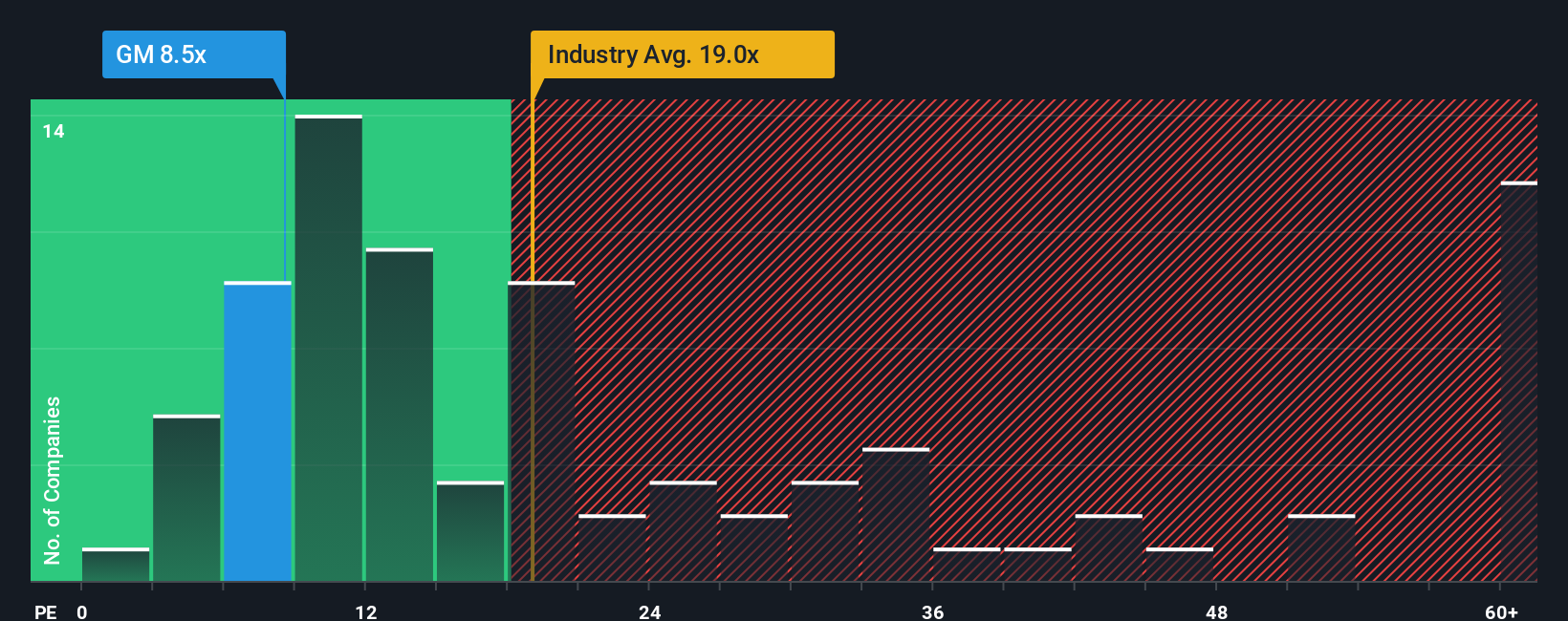Click the 60+ axis label
Image resolution: width=1568 pixels, height=621 pixels.
(x=1501, y=611)
